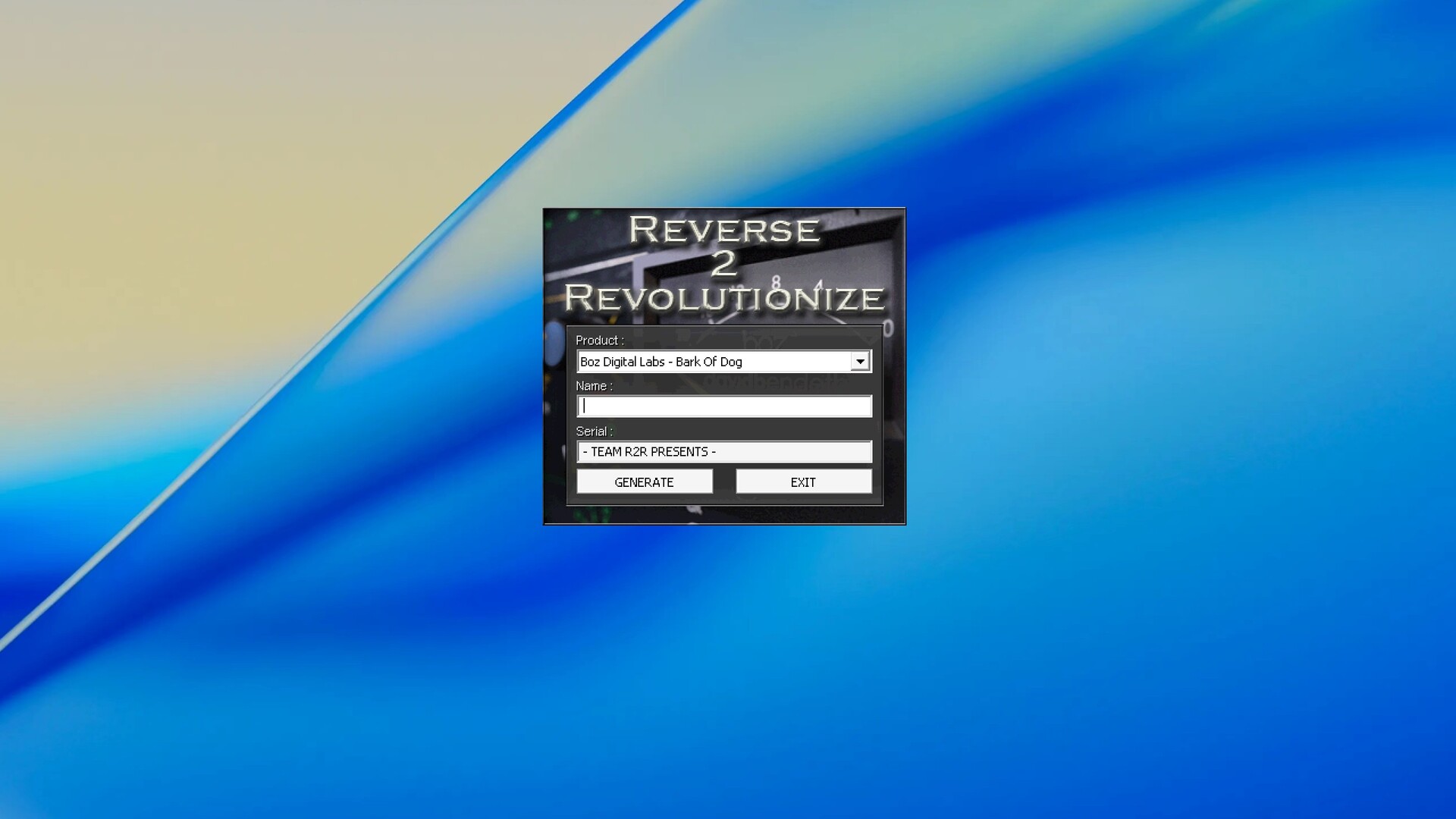Select the Serial field text
The image size is (1456, 819).
click(724, 452)
